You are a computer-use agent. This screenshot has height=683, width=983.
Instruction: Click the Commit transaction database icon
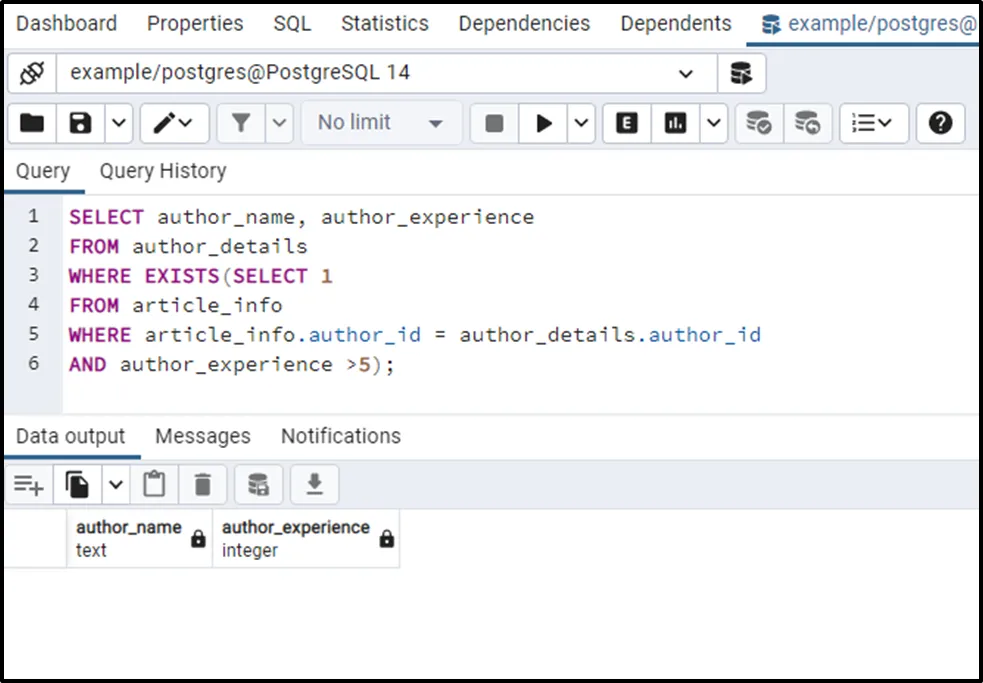point(759,123)
